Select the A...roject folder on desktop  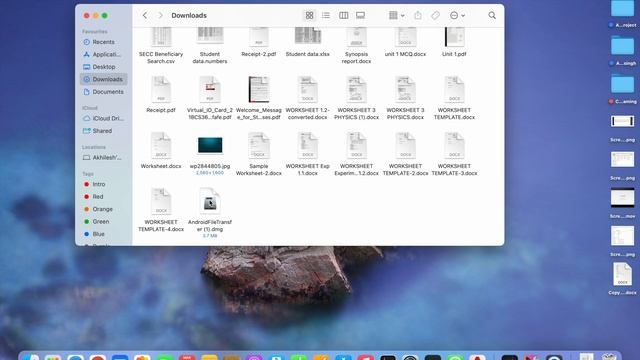622,13
